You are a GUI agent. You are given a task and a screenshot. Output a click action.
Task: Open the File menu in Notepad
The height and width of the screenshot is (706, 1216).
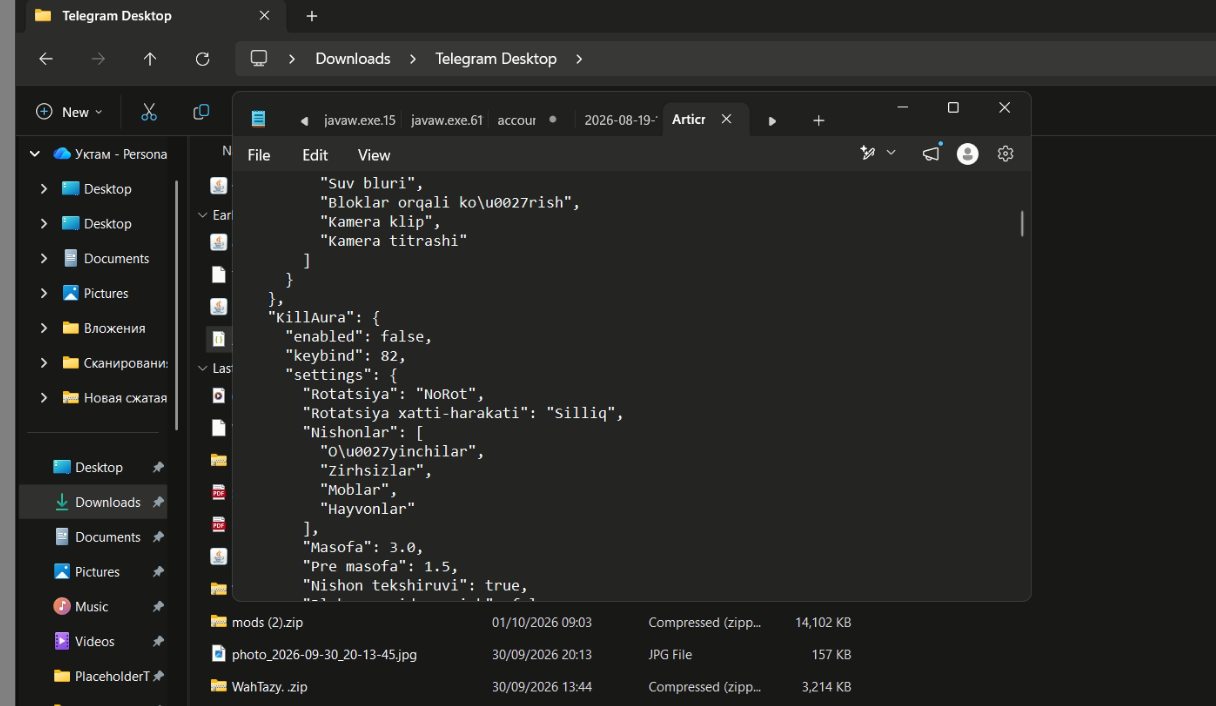(x=259, y=155)
